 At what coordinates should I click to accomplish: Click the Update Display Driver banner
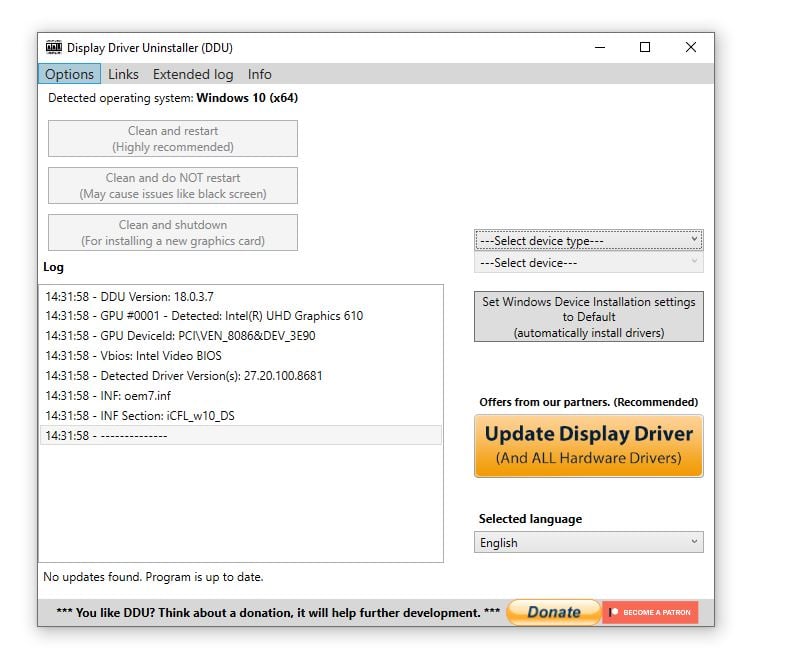[589, 446]
